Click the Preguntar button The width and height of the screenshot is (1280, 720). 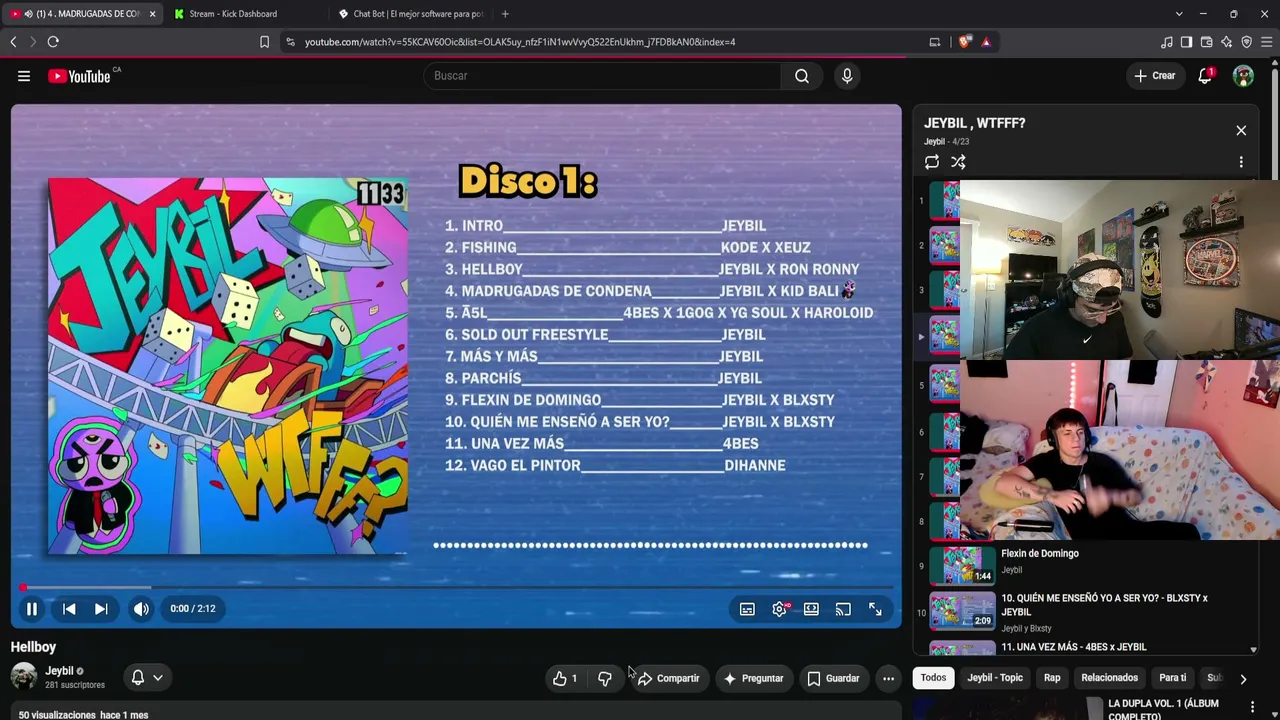(x=753, y=678)
